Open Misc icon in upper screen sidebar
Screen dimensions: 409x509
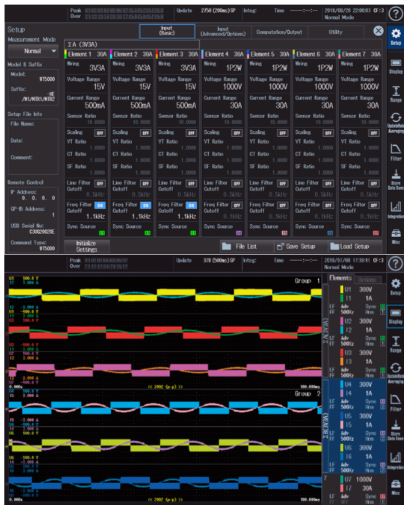pyautogui.click(x=396, y=236)
